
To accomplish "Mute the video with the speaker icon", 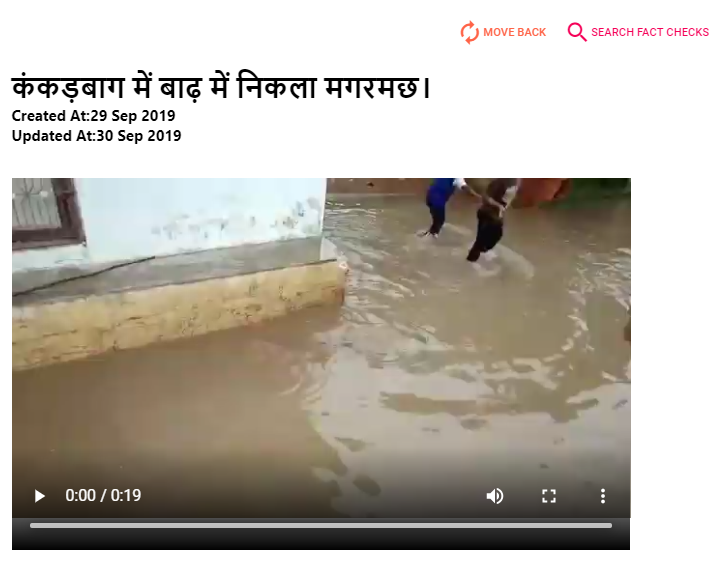I will (495, 496).
